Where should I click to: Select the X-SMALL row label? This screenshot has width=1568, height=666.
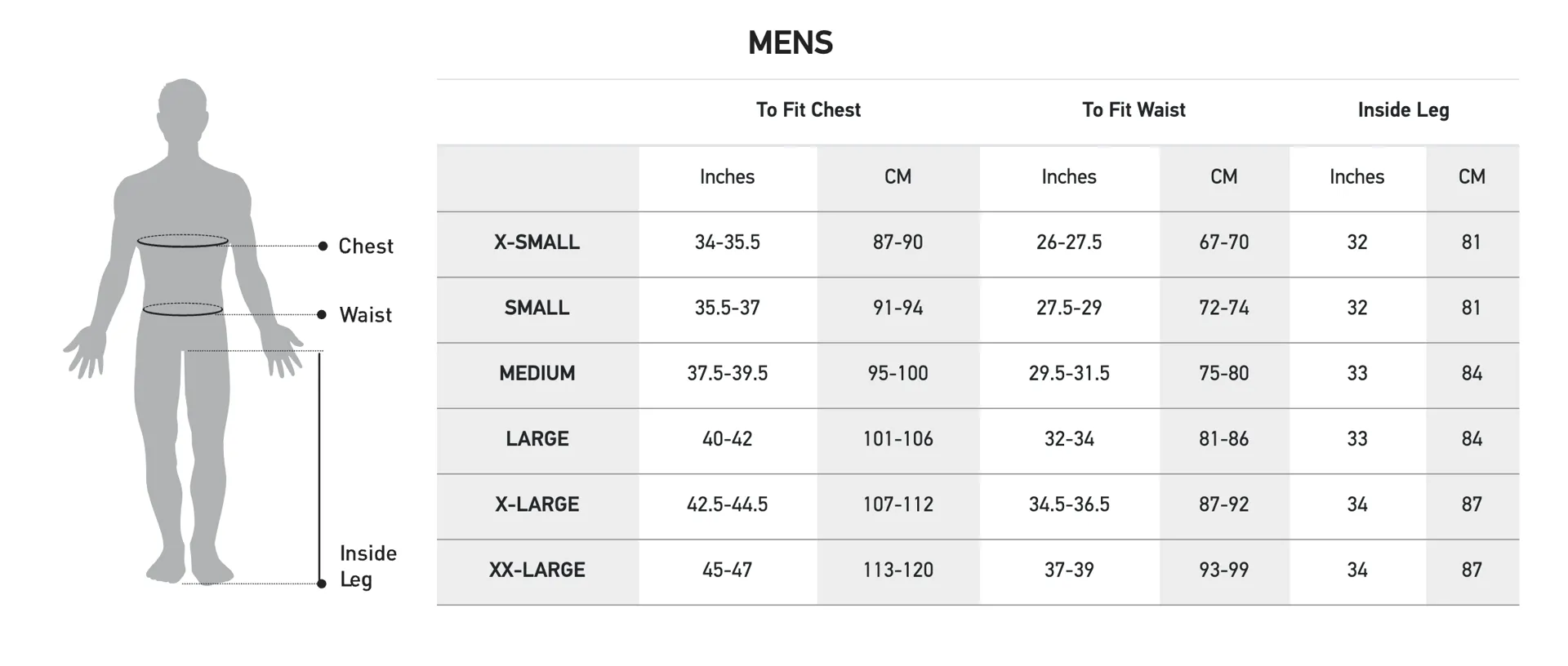click(x=537, y=242)
